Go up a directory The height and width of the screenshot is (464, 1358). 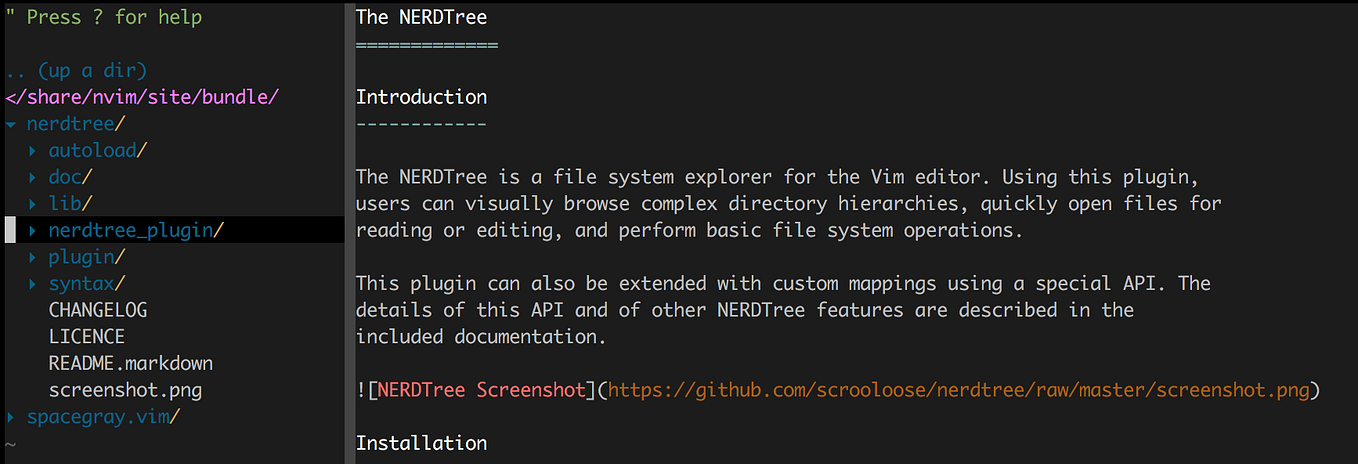coord(76,71)
